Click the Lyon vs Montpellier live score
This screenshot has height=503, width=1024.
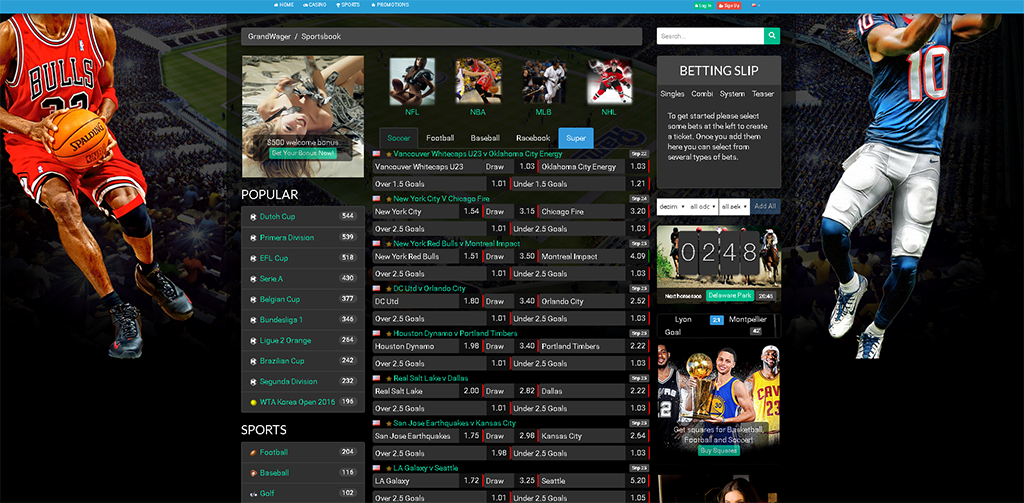coord(718,325)
